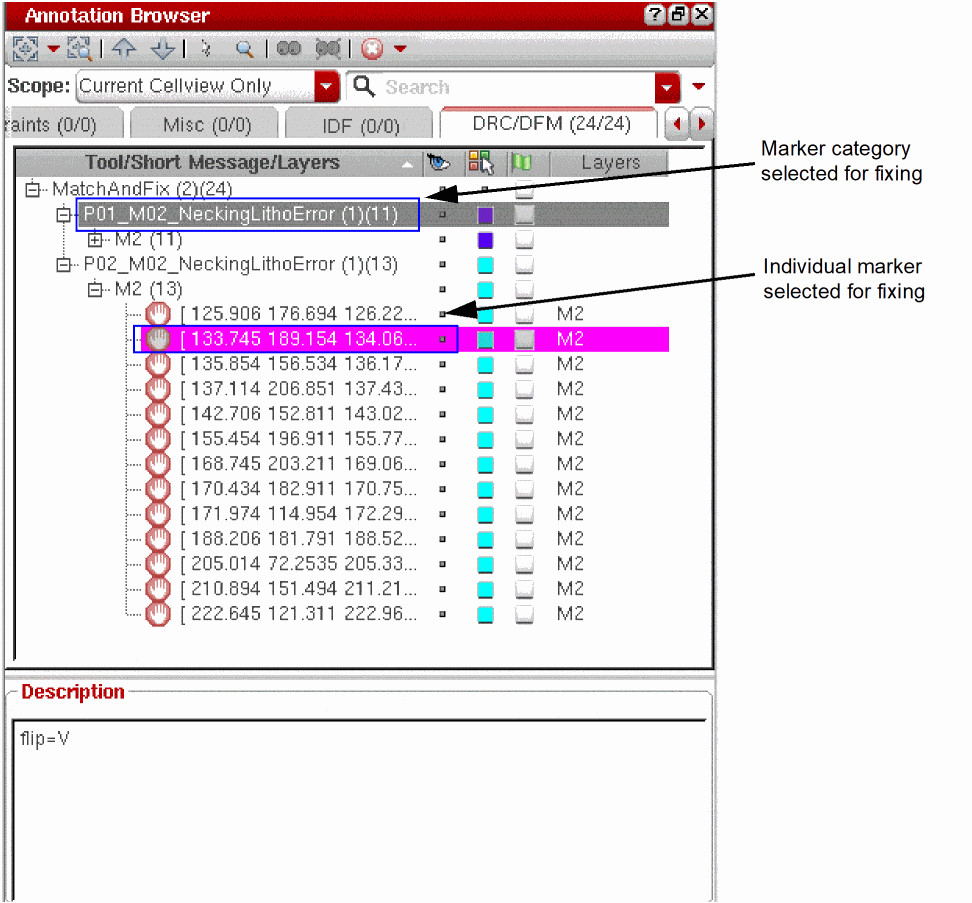Click the stop-hand icon of the 210.894 marker
972x903 pixels.
[x=158, y=589]
